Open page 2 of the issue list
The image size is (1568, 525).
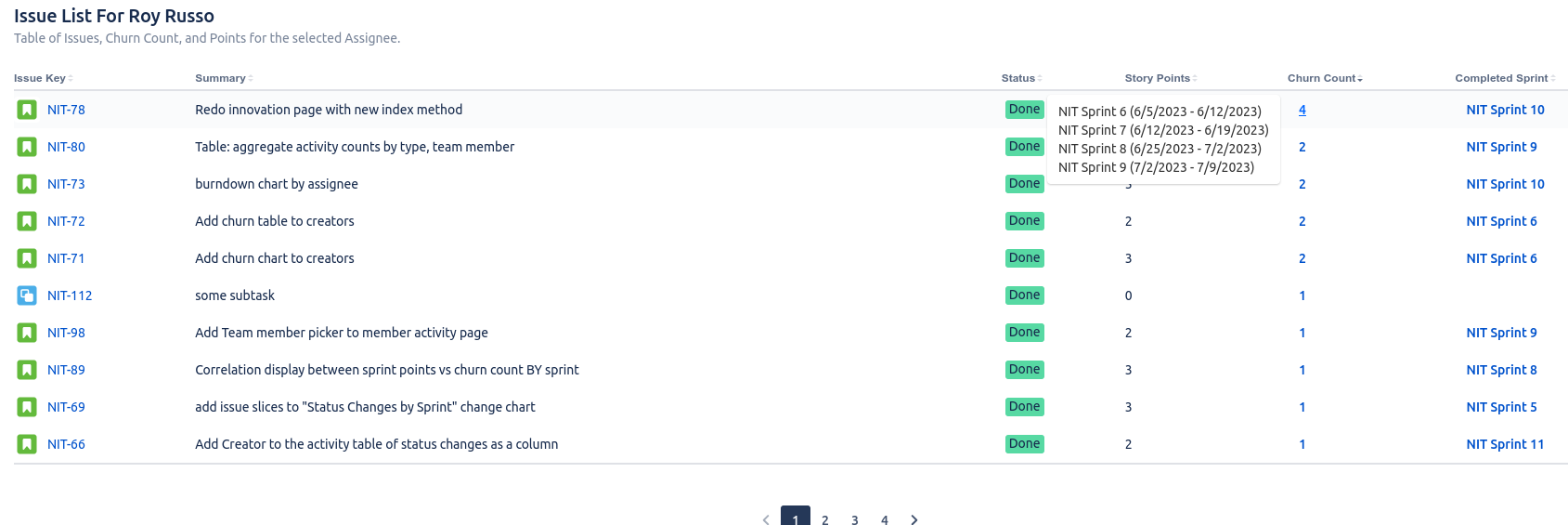[x=825, y=519]
